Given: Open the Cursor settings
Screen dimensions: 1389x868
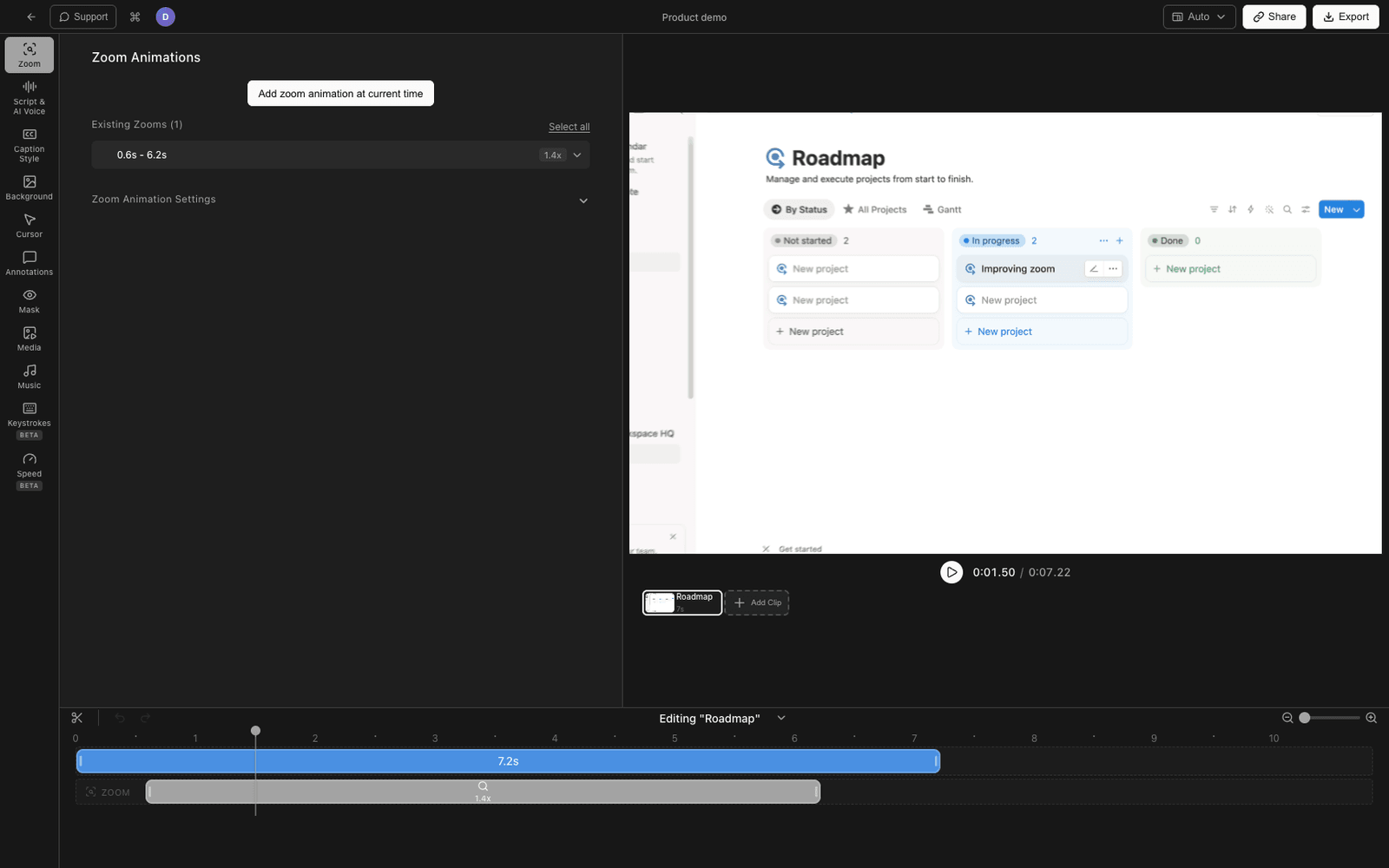Looking at the screenshot, I should (30, 226).
